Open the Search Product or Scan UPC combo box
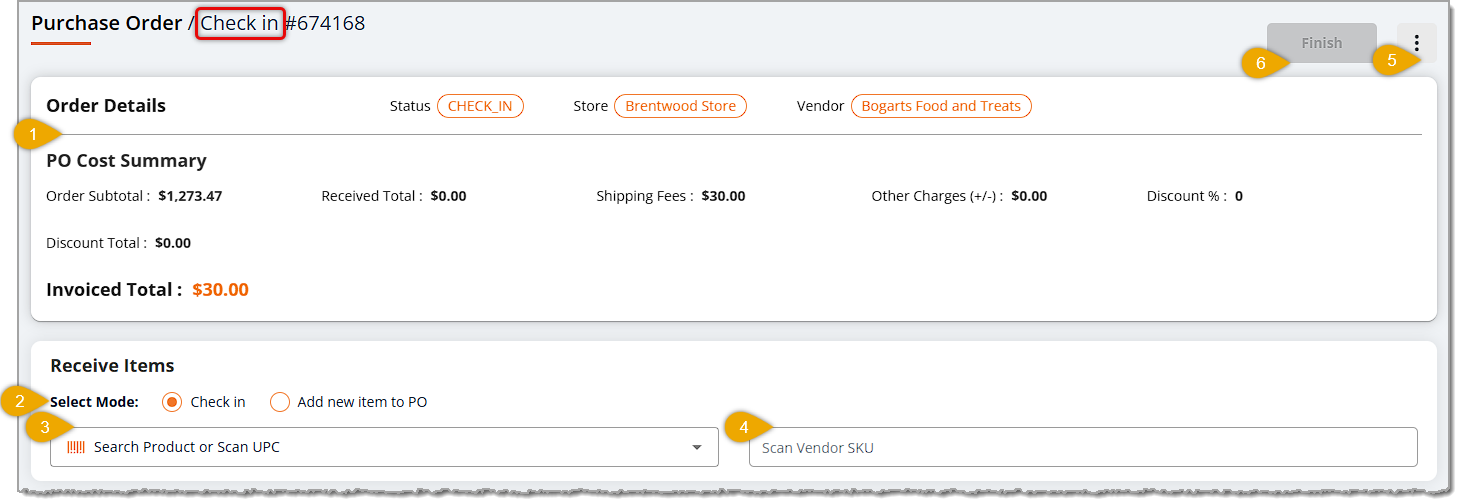The width and height of the screenshot is (1460, 504). [384, 447]
